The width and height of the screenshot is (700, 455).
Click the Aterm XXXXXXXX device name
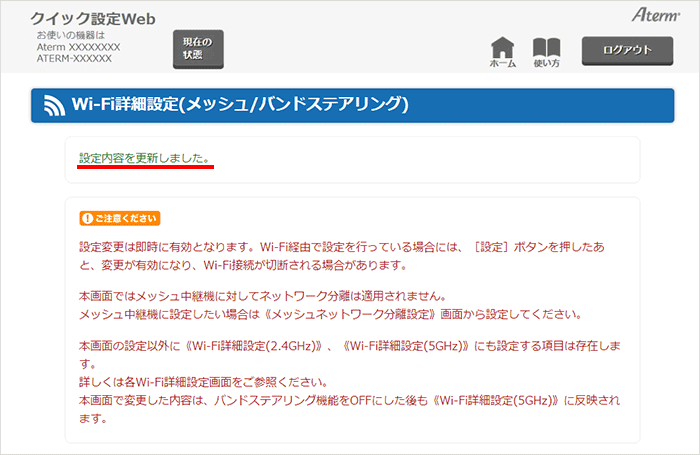click(78, 47)
